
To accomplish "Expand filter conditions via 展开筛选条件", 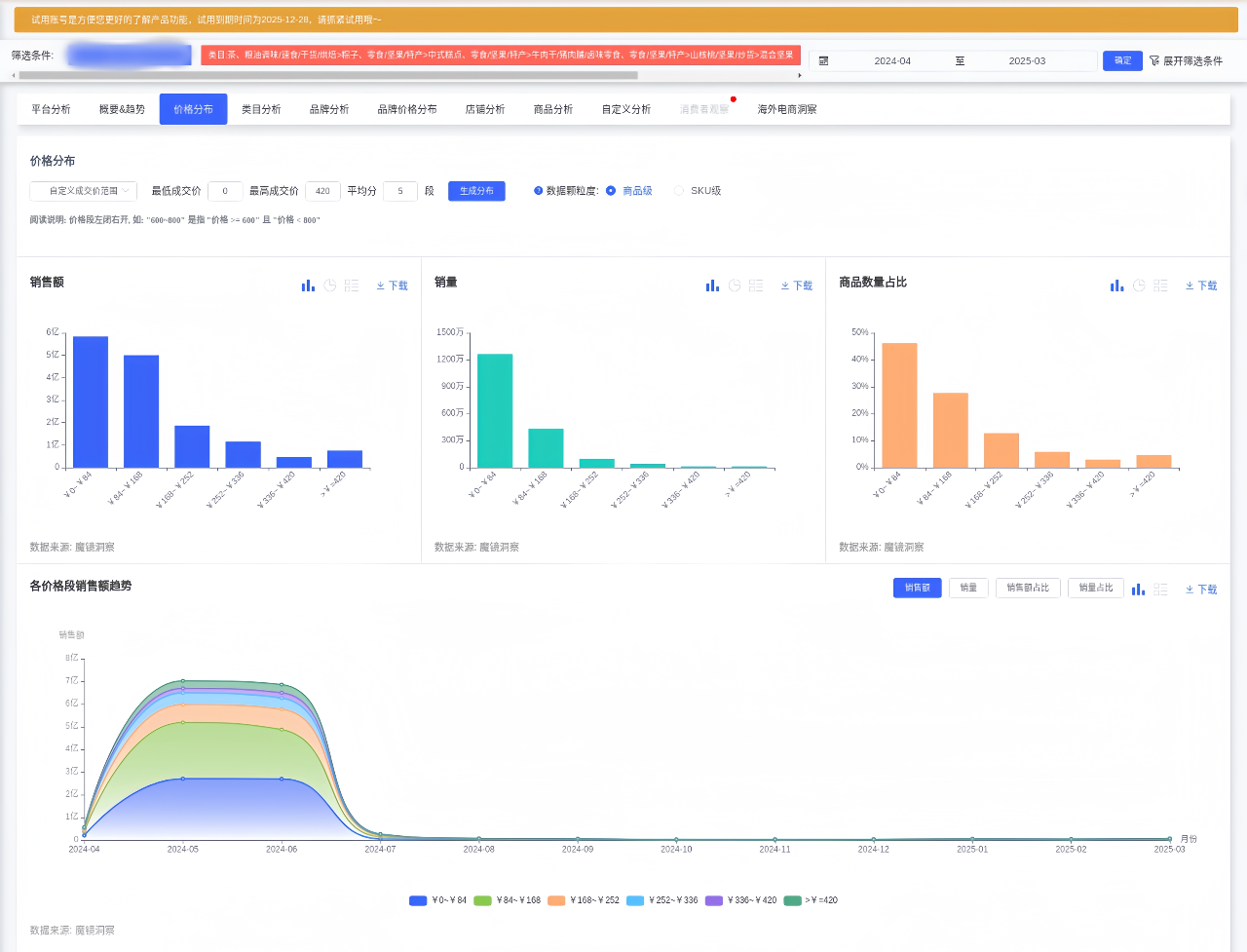I will [1192, 60].
